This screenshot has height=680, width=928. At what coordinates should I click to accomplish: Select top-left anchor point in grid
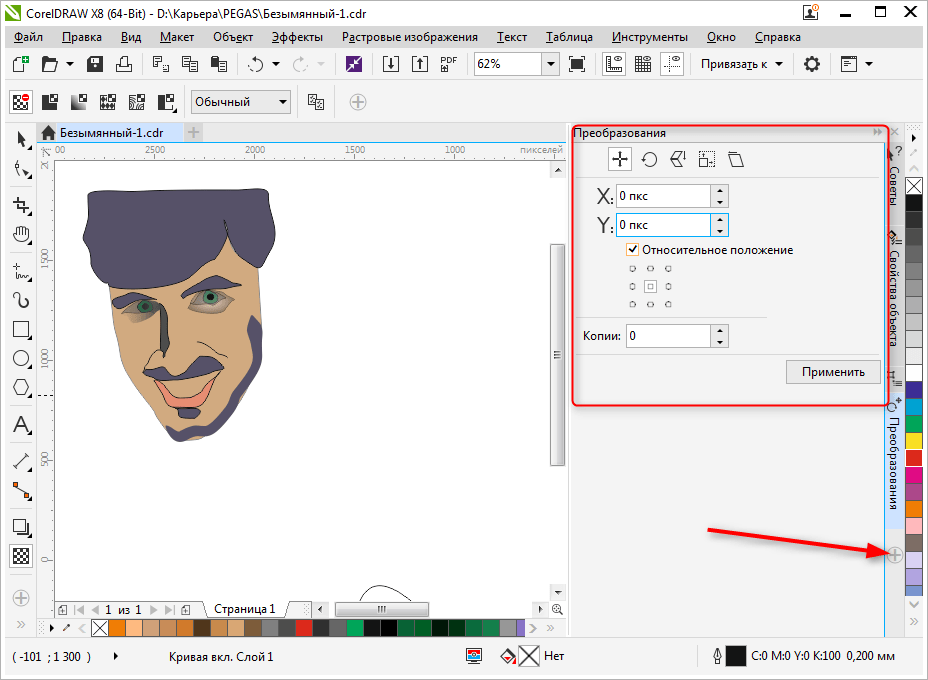click(x=632, y=268)
